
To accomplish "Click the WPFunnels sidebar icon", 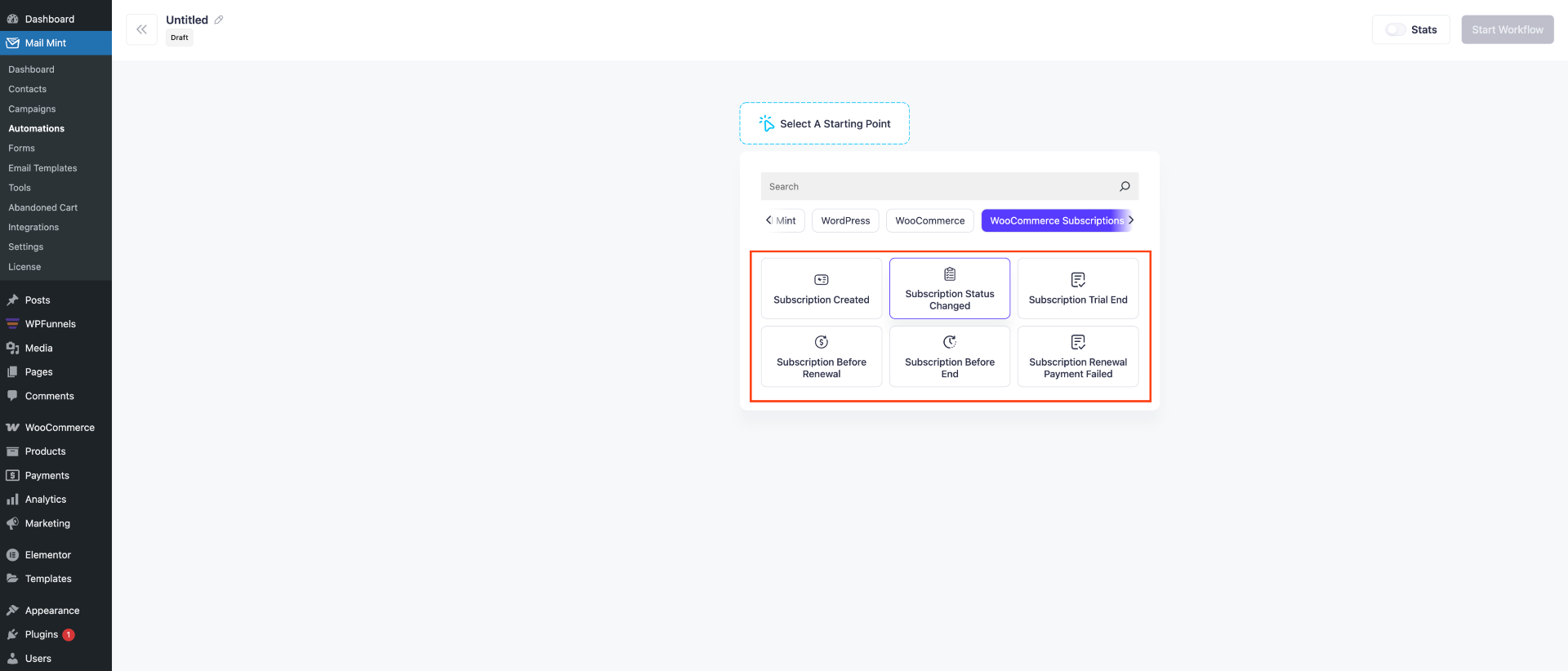I will click(x=12, y=324).
